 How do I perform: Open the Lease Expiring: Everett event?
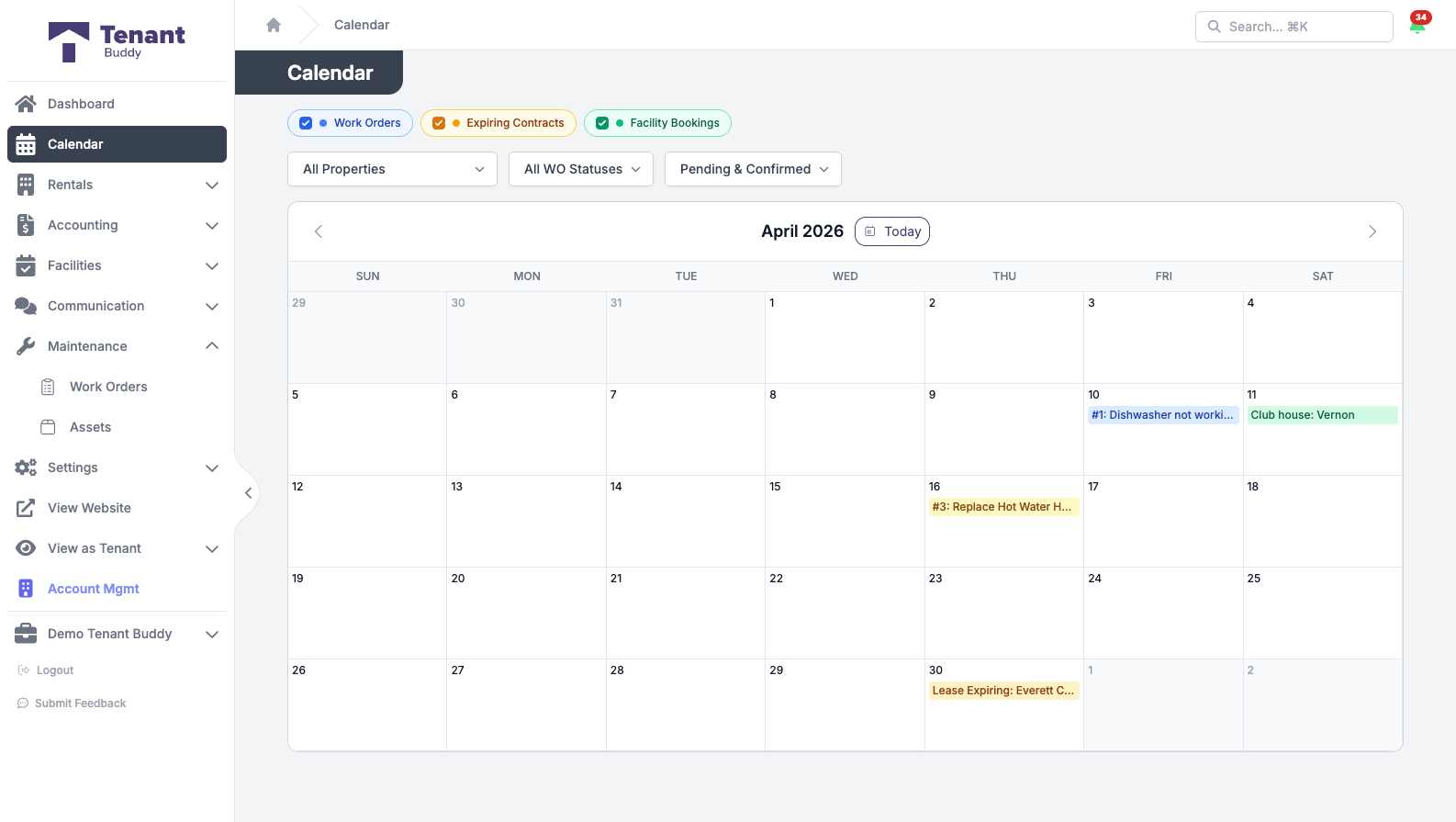click(x=1003, y=691)
